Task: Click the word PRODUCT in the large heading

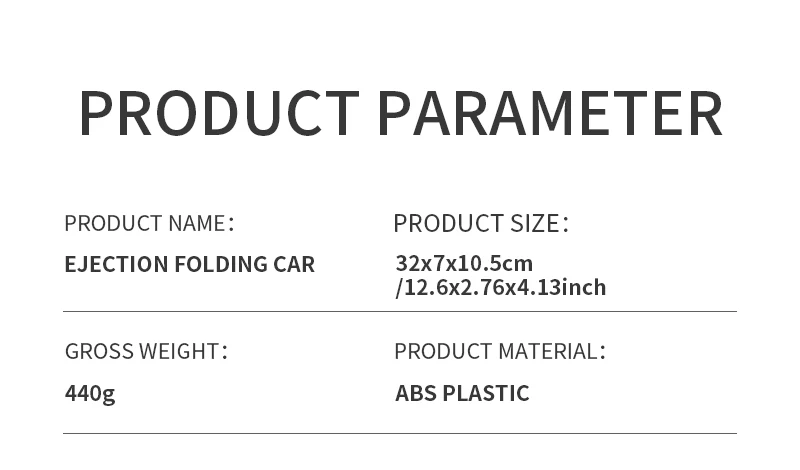Action: coord(219,113)
